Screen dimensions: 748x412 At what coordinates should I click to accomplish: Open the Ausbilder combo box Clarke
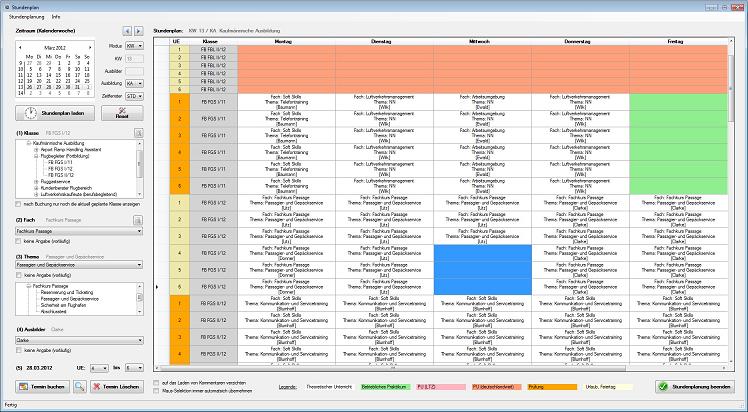pyautogui.click(x=79, y=340)
